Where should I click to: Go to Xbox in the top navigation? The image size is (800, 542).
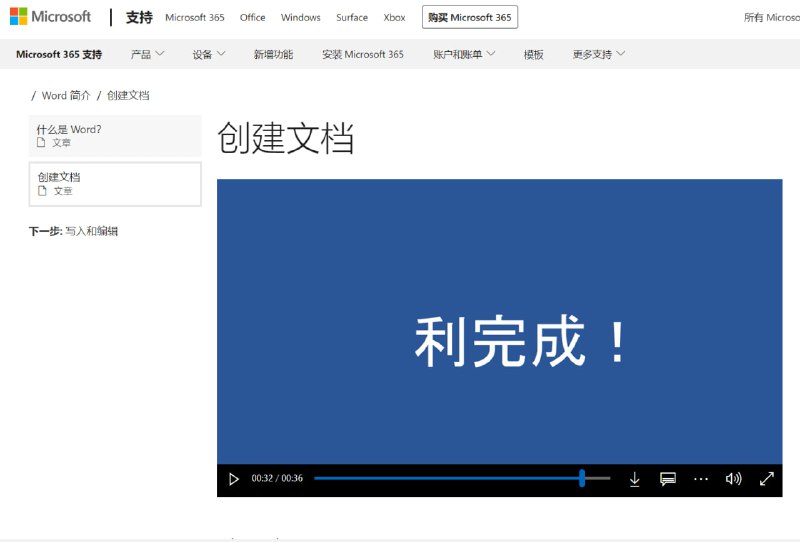(394, 17)
